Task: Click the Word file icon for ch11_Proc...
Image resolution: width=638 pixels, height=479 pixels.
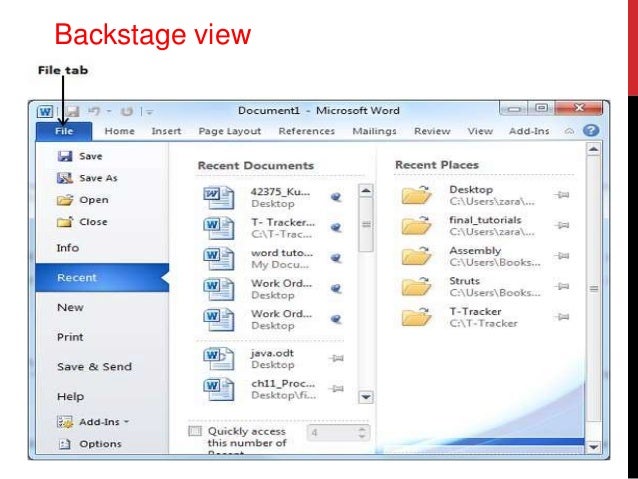Action: pos(218,389)
